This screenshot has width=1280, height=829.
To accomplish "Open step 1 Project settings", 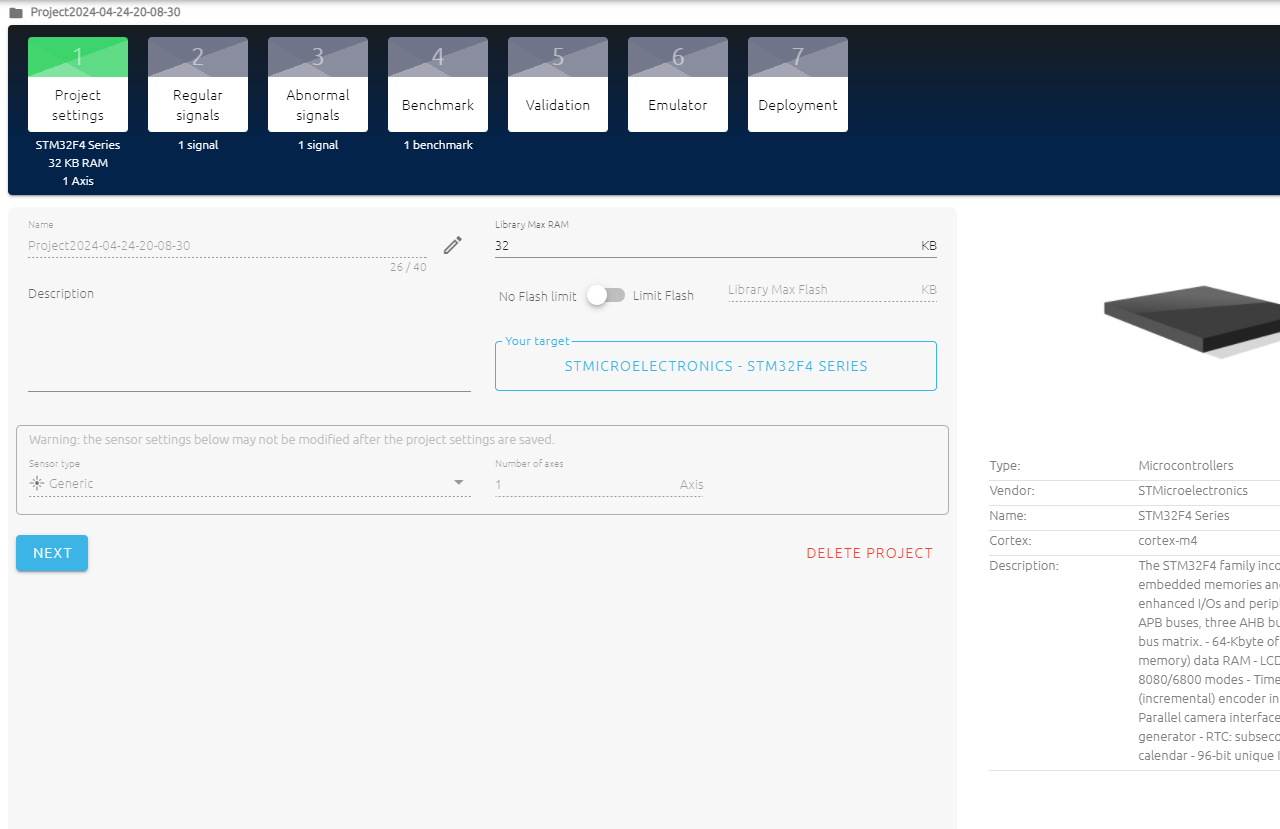I will pyautogui.click(x=78, y=84).
